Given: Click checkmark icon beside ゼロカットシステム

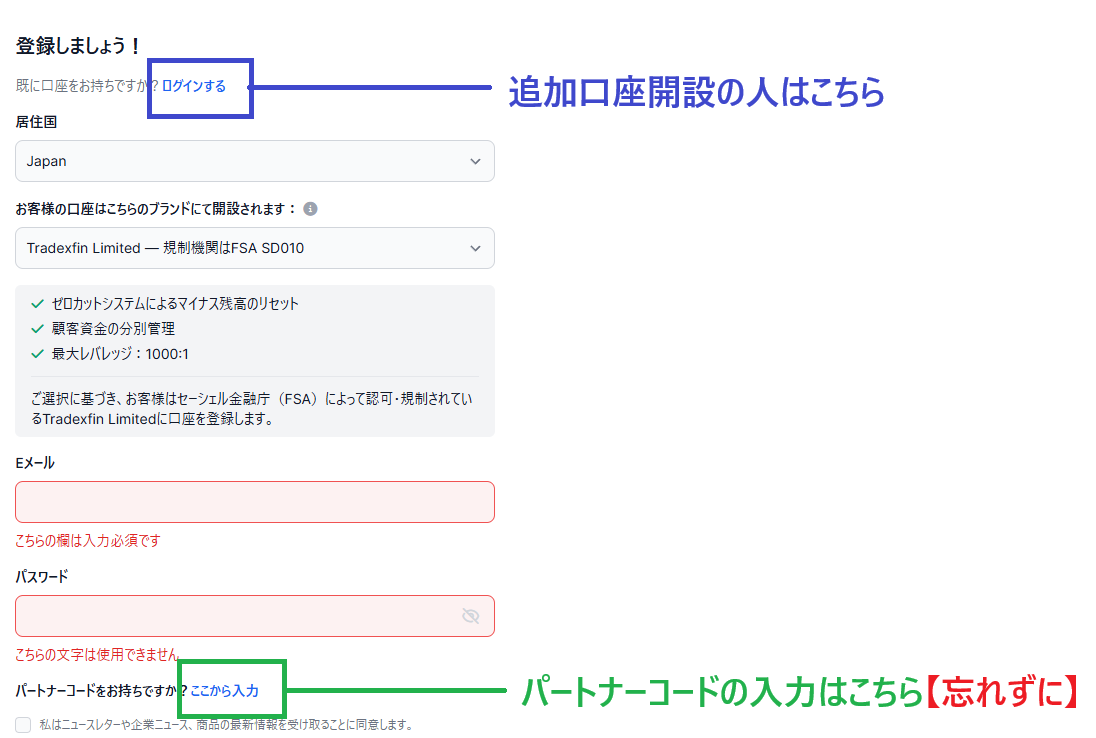Looking at the screenshot, I should (38, 303).
